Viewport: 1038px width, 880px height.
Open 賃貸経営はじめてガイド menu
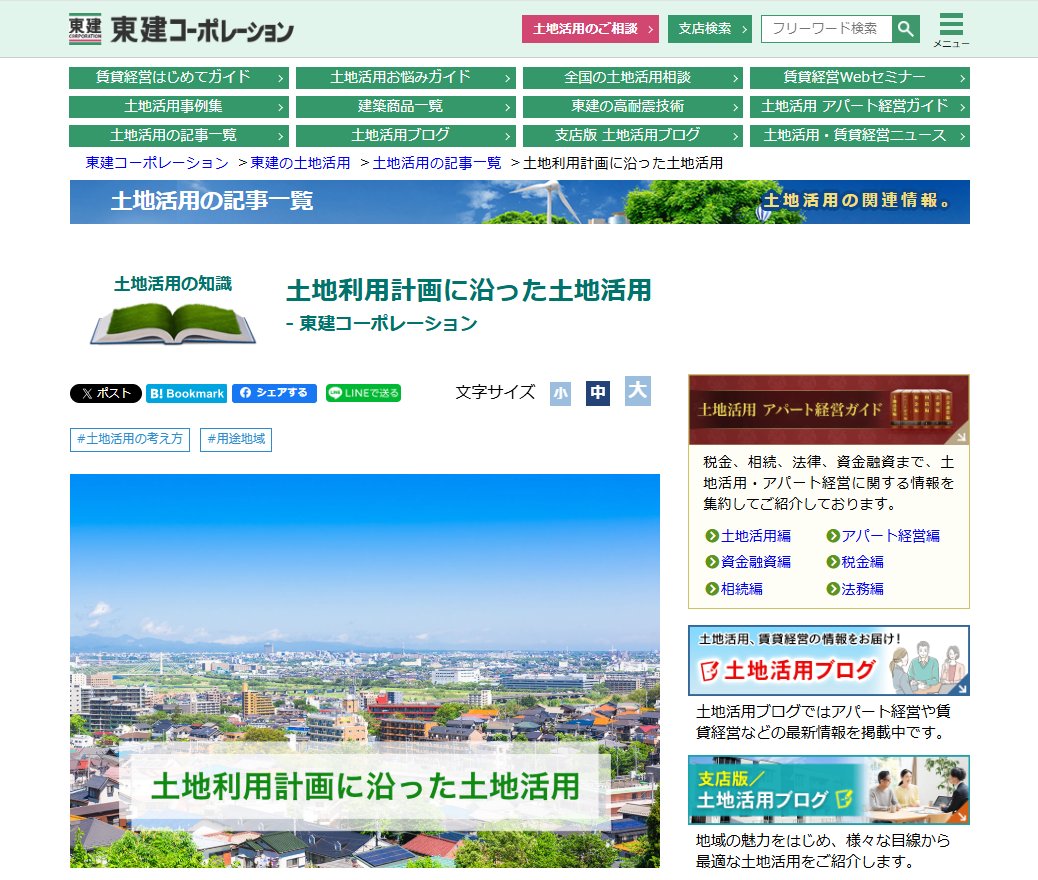pyautogui.click(x=179, y=77)
